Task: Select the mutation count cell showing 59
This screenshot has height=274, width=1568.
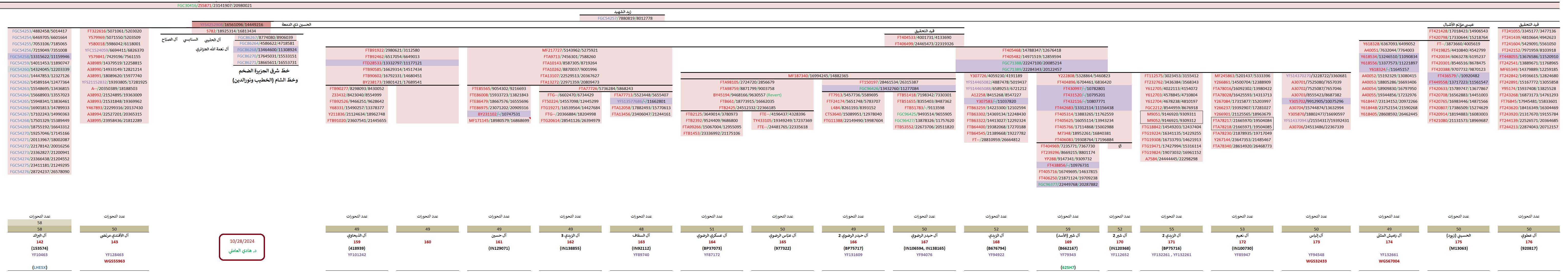Action: coord(1068,229)
